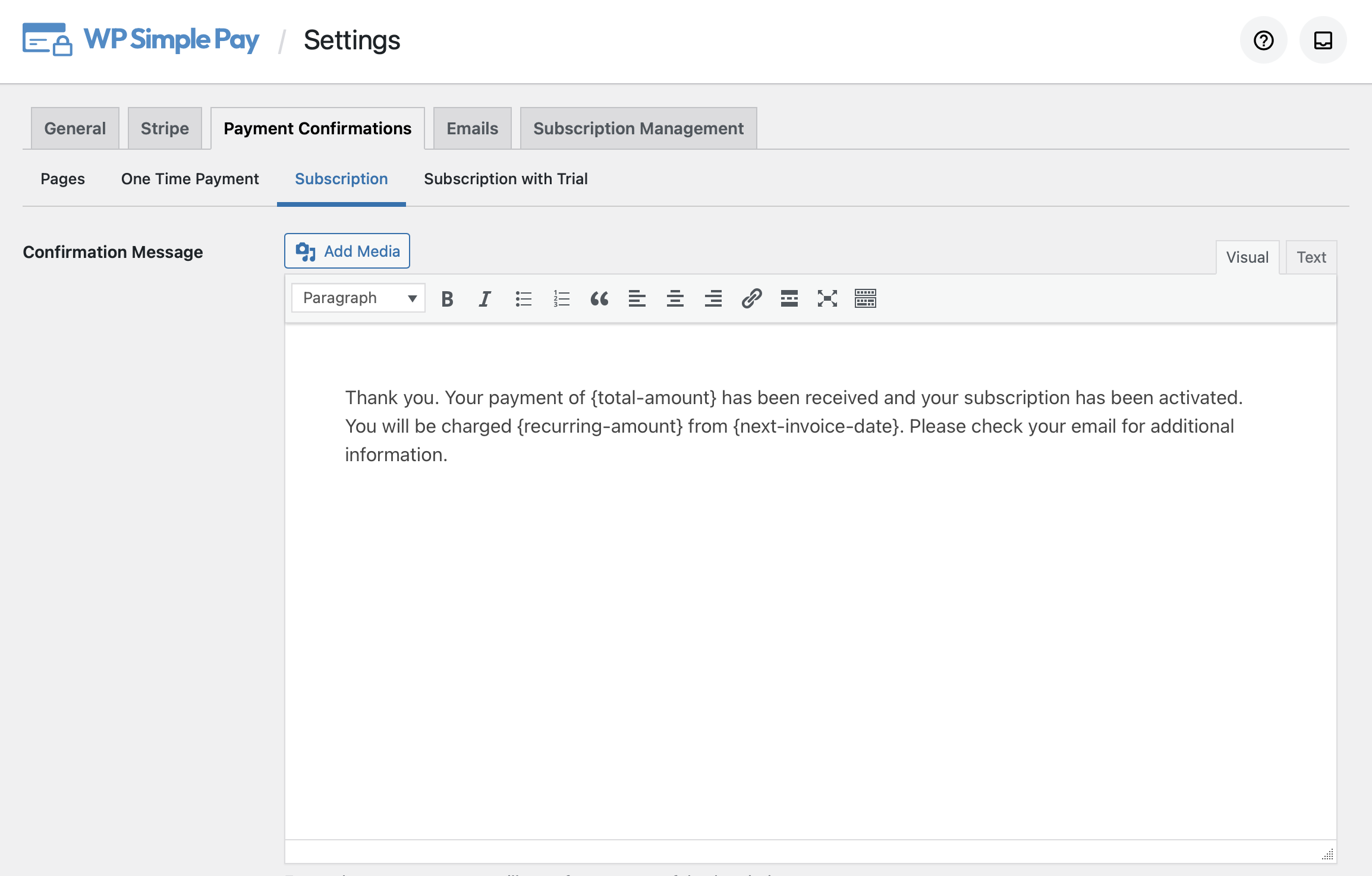Toggle the toolbar kitchen sink
The image size is (1372, 876).
(866, 298)
